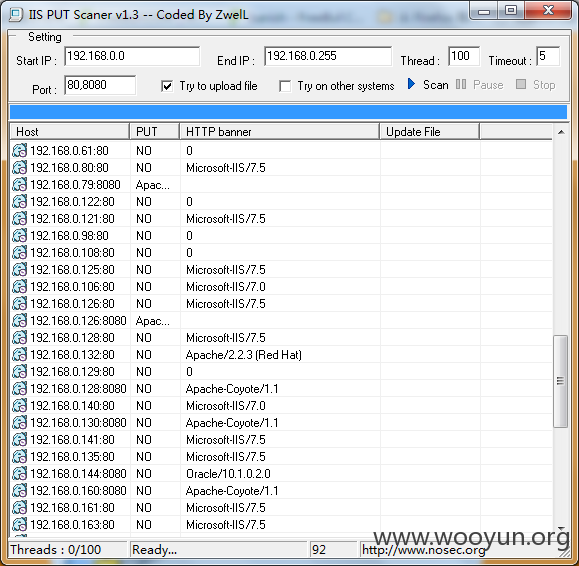Click the host icon for 192.168.0.98:80
The width and height of the screenshot is (579, 566).
coord(20,236)
